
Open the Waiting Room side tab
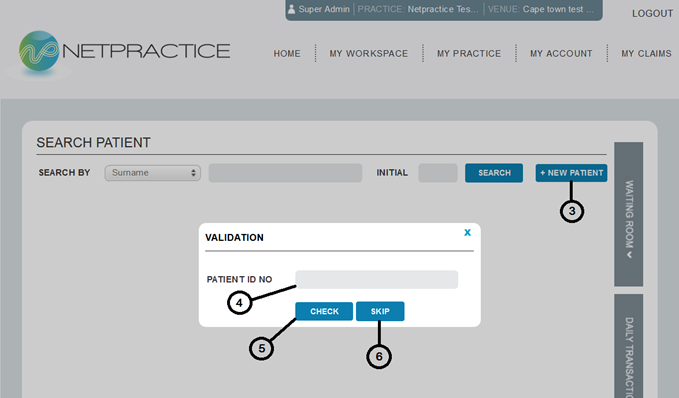click(628, 214)
